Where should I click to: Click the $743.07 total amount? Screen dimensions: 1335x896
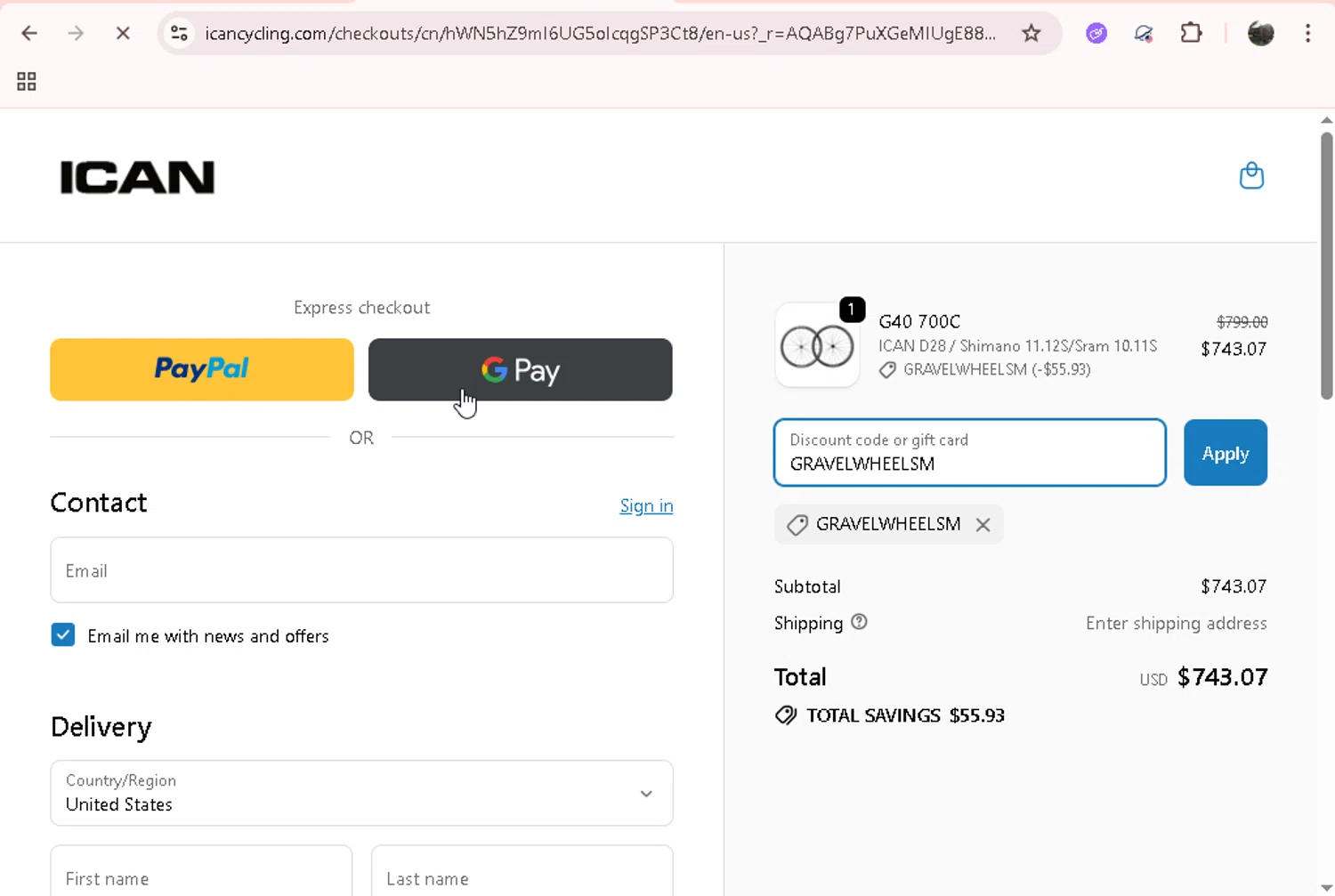pos(1222,677)
